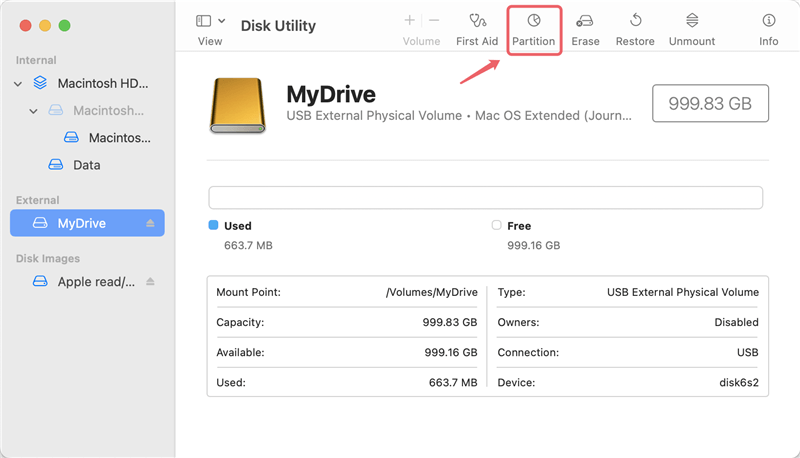Click the layered Macintosh HD container icon

[40, 83]
